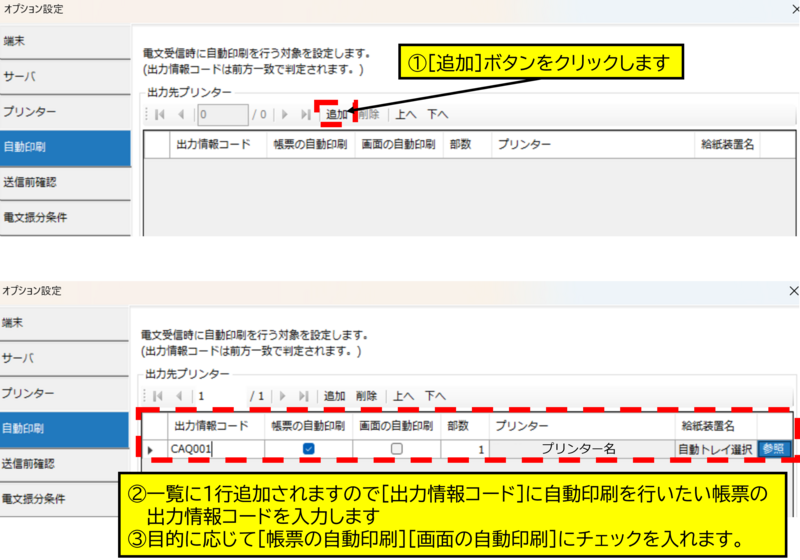Click the next-record arrow in lower toolbar
This screenshot has width=800, height=560.
point(284,396)
